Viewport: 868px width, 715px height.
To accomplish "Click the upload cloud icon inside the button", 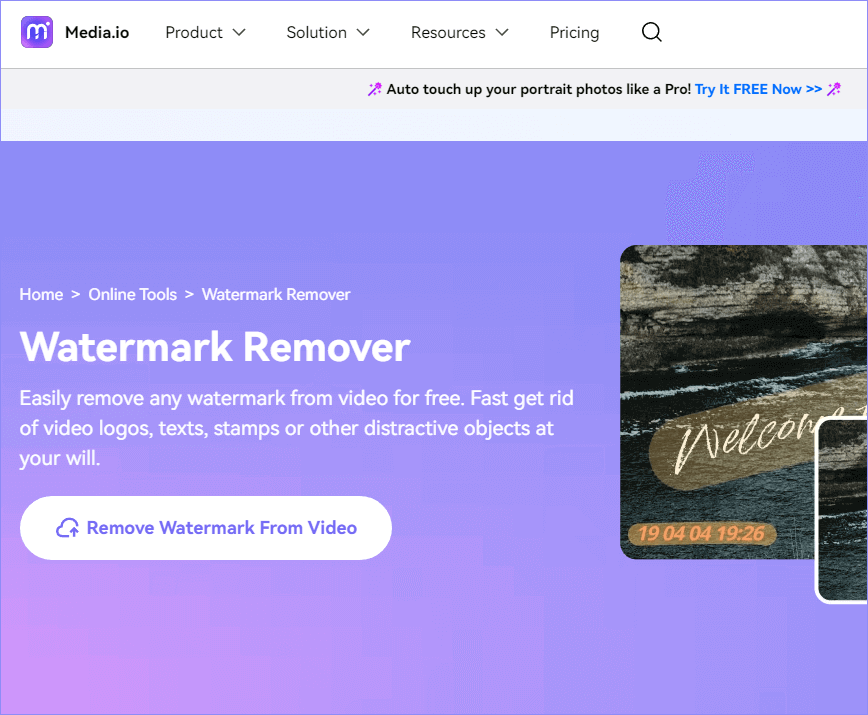I will pos(68,527).
